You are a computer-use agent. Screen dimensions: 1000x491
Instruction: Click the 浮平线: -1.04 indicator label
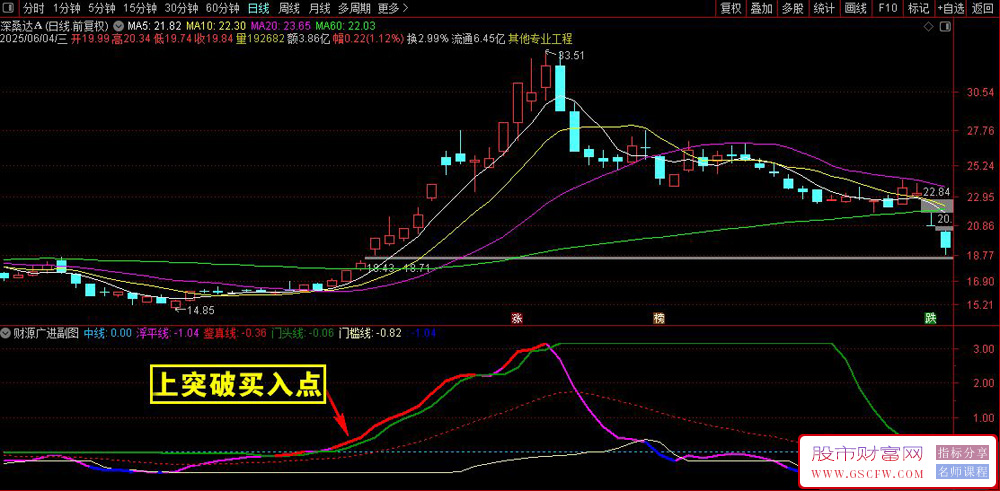tap(169, 333)
